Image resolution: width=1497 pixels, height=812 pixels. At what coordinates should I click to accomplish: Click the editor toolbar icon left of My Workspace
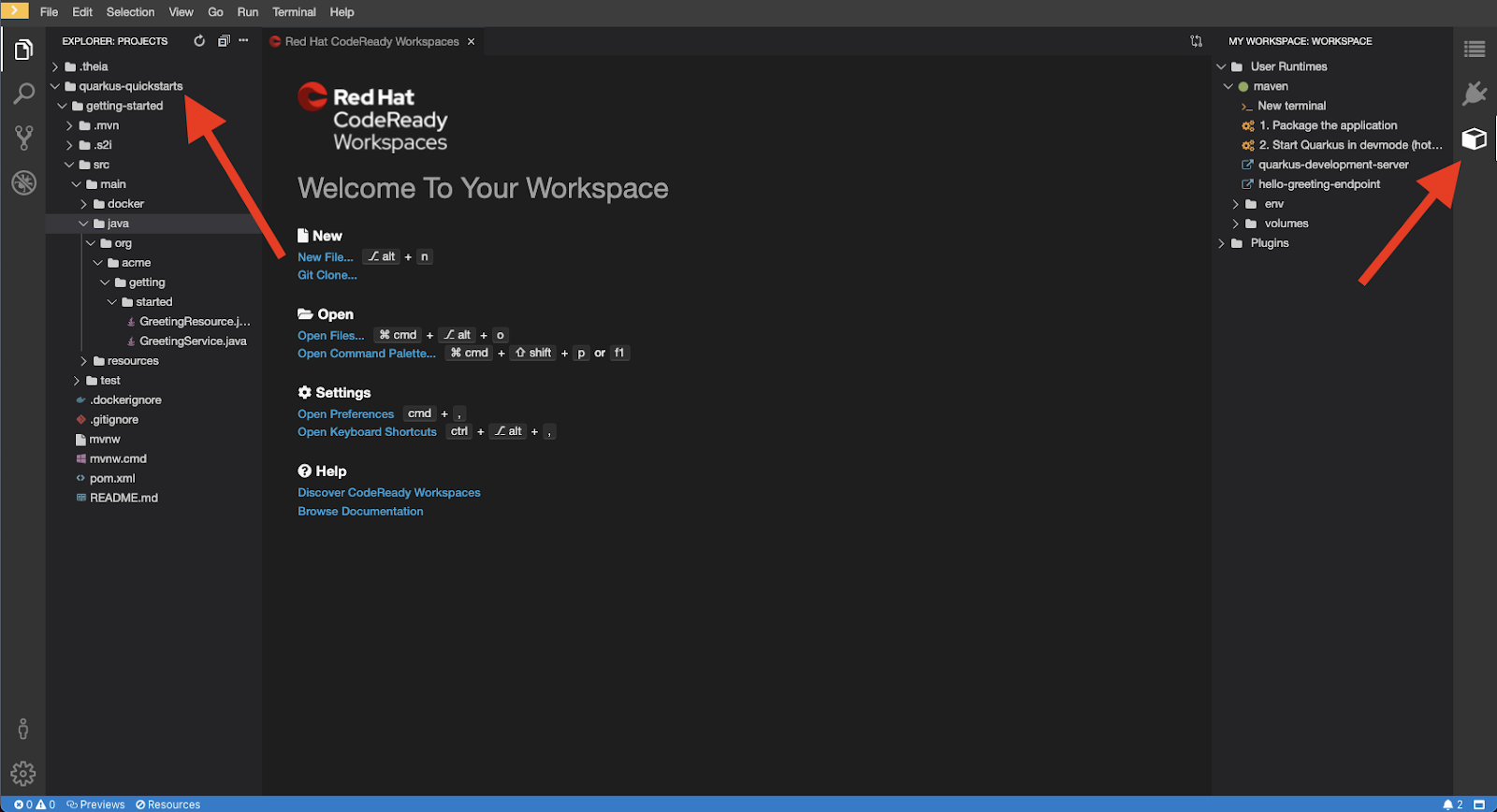tap(1196, 41)
